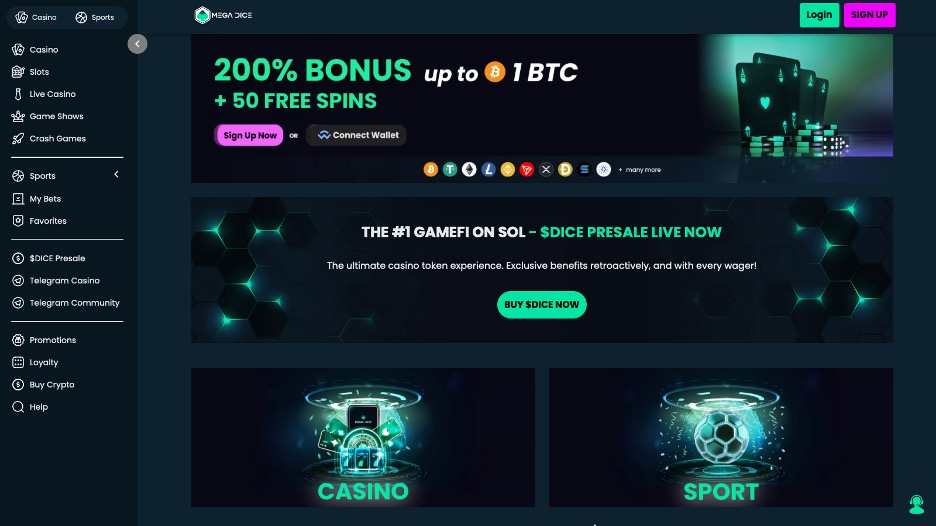936x526 pixels.
Task: Collapse the left sidebar
Action: point(137,44)
